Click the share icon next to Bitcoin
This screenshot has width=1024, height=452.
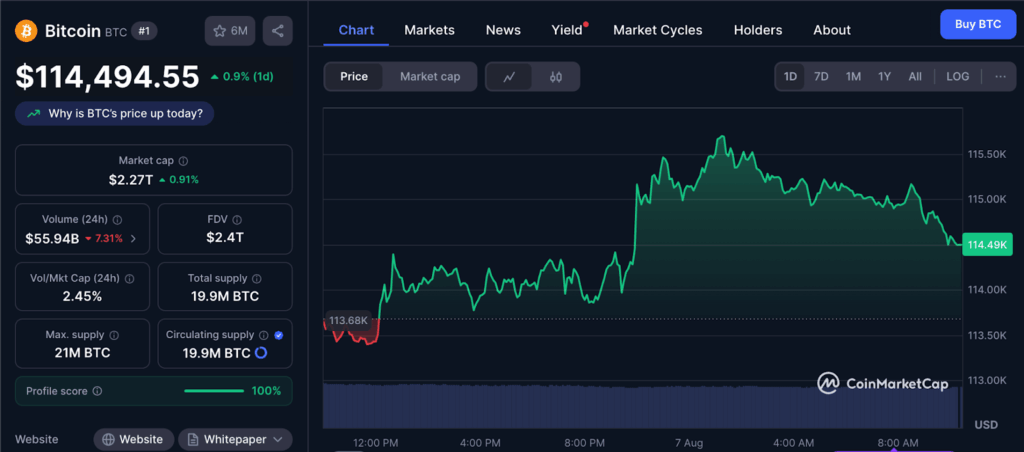point(277,31)
